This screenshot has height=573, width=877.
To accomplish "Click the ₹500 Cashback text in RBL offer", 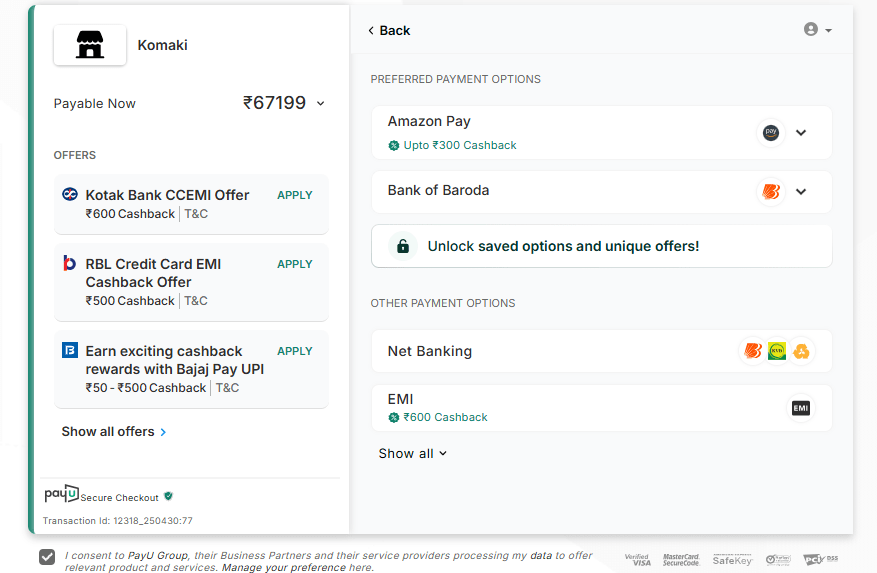I will click(130, 301).
